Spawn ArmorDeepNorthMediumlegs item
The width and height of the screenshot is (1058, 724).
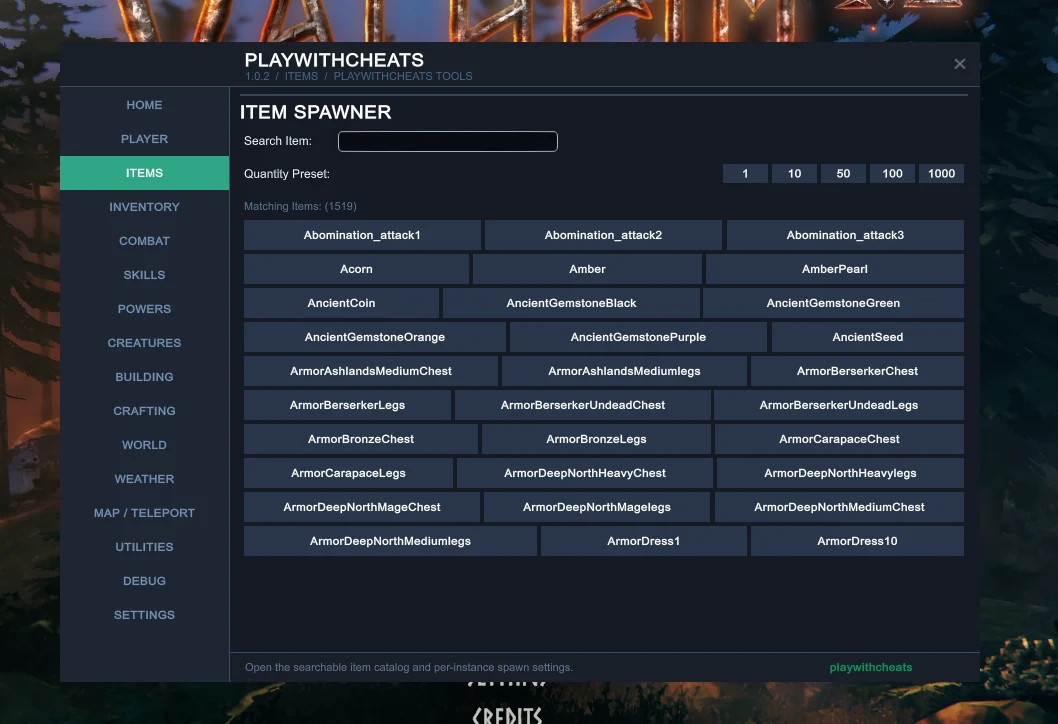[x=390, y=541]
